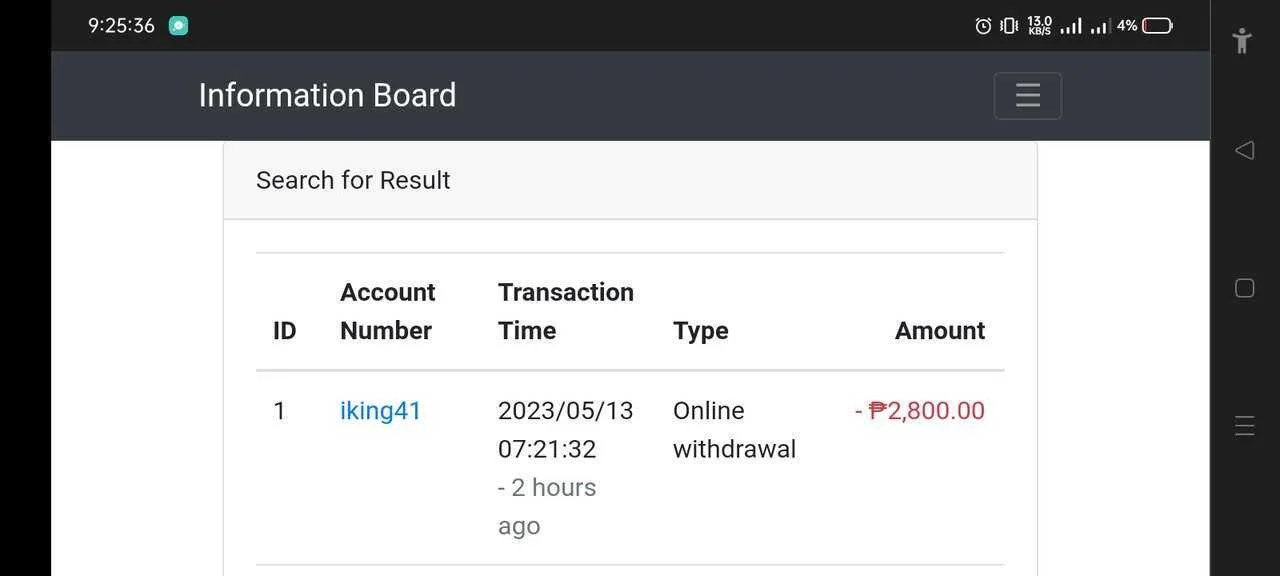Select the Amount column header
This screenshot has height=576, width=1280.
[x=940, y=331]
